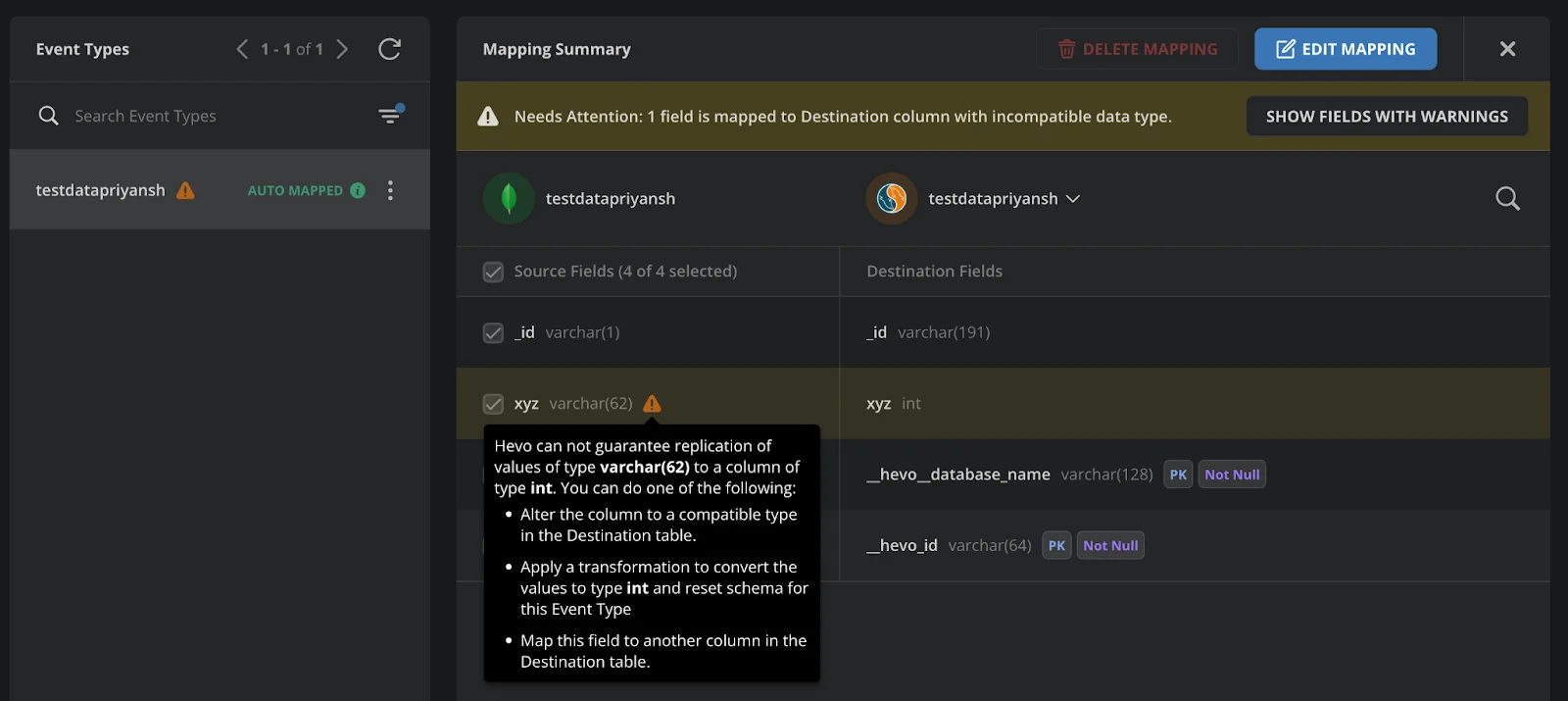Click the MongoDB source leaf icon

coord(509,198)
